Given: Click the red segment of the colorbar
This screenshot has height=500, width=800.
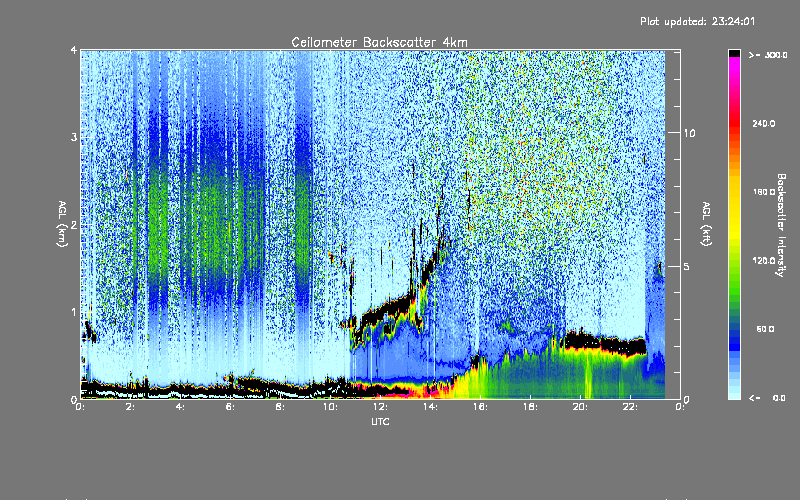Looking at the screenshot, I should point(734,125).
